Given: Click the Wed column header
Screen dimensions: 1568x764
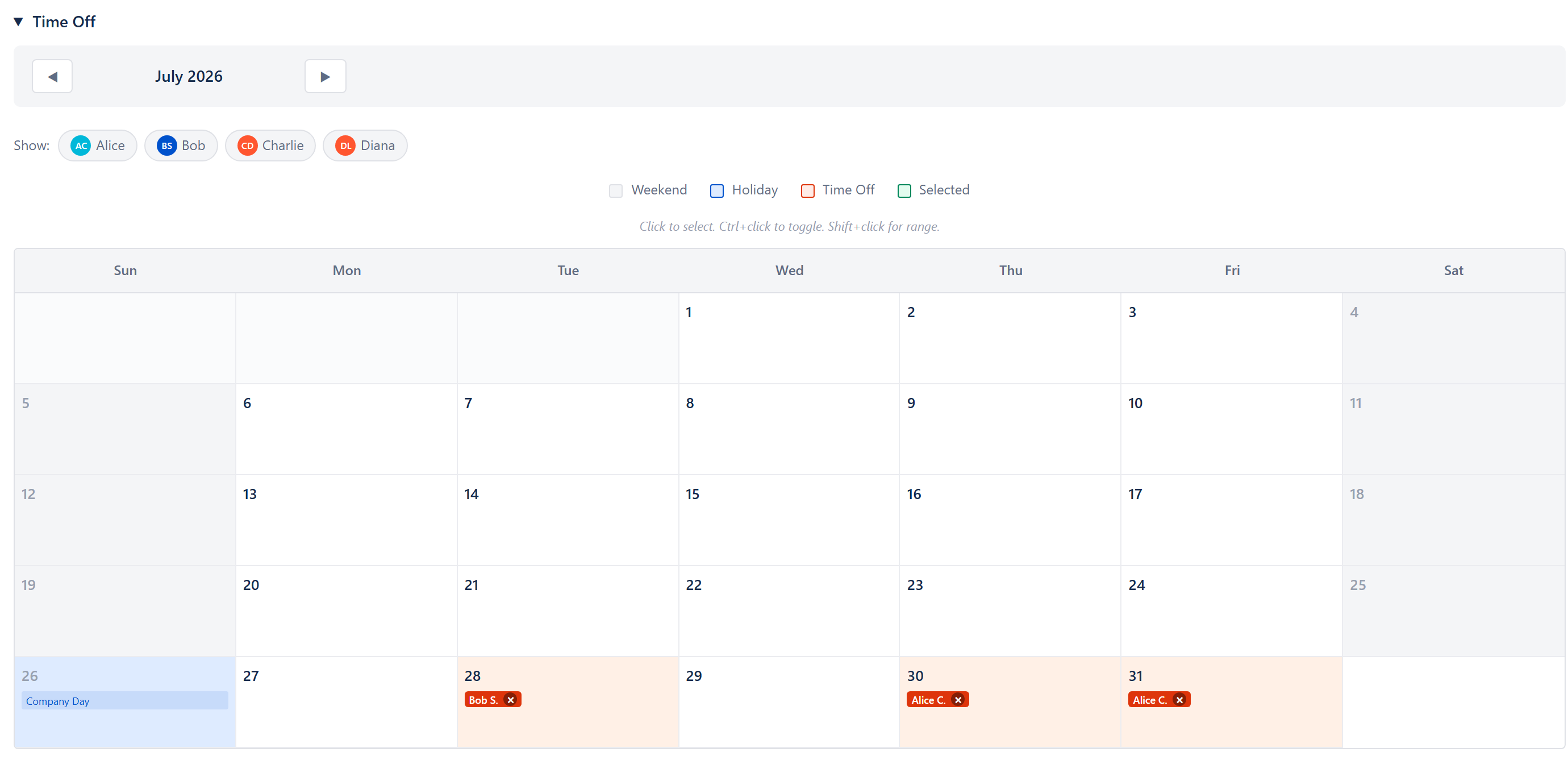Looking at the screenshot, I should (x=789, y=271).
